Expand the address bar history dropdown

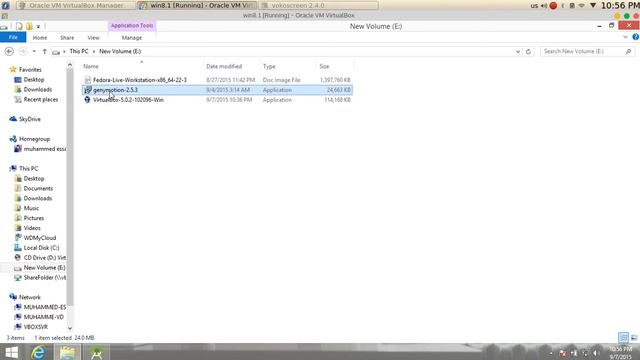click(518, 51)
